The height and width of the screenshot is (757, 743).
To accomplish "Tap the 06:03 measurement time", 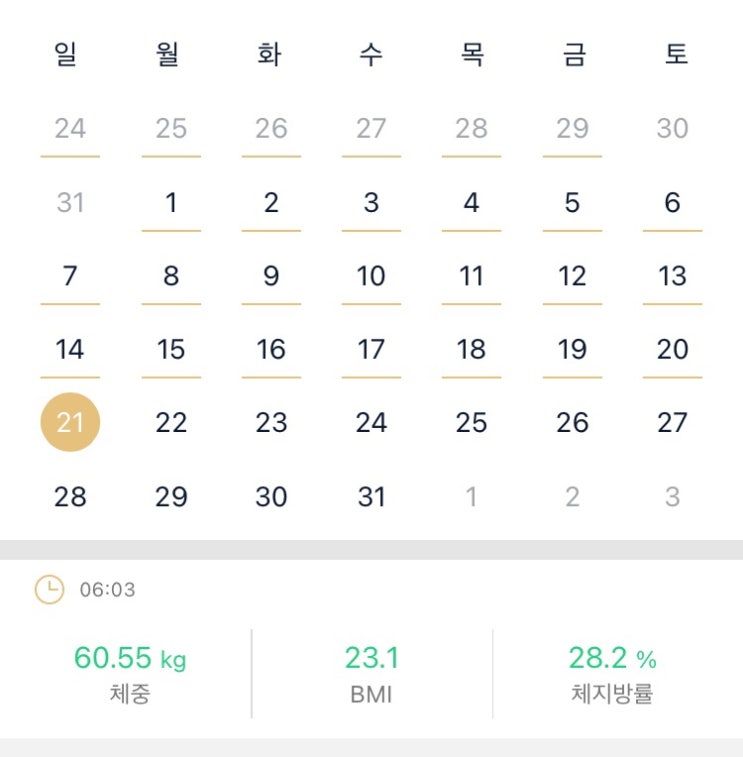I will [107, 590].
